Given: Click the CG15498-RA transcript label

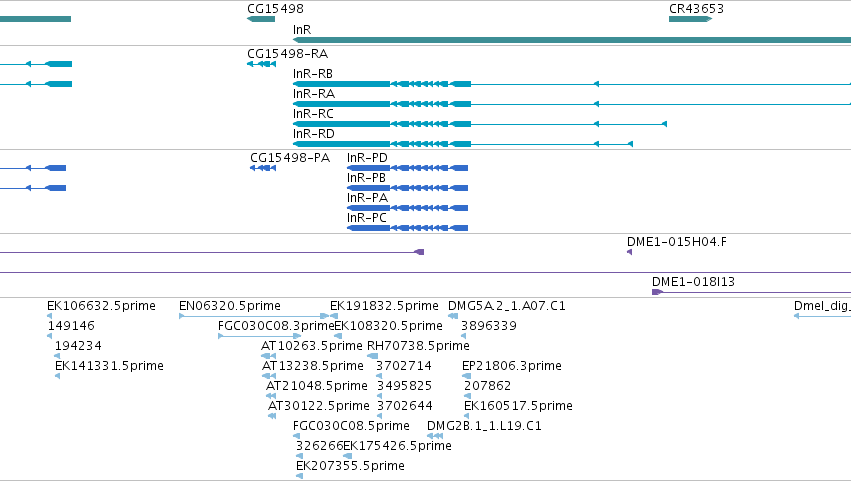Looking at the screenshot, I should (x=288, y=54).
